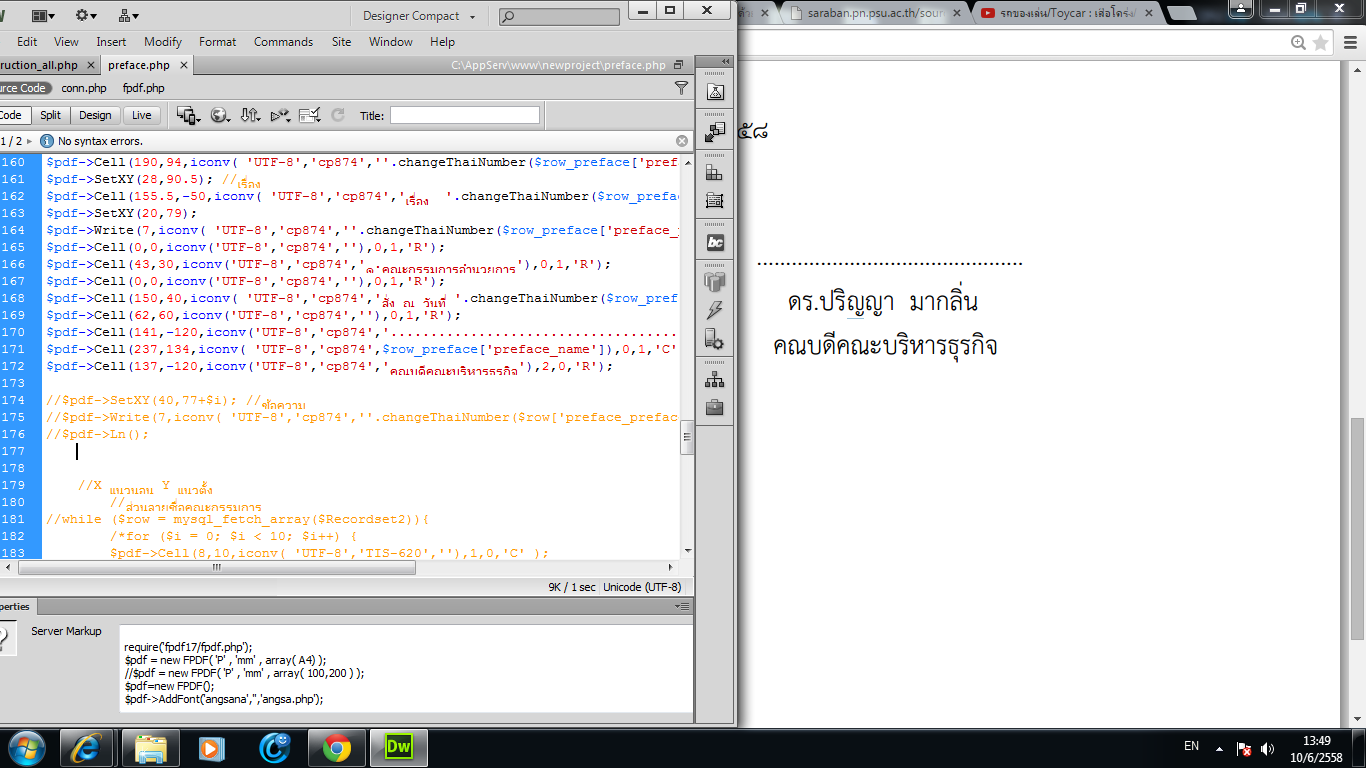This screenshot has width=1366, height=768.
Task: Open fpdf.php related file
Action: (x=143, y=88)
